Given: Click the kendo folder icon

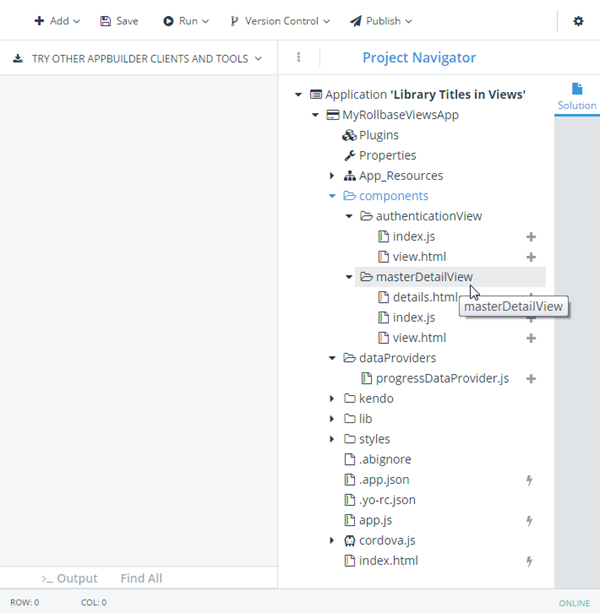Looking at the screenshot, I should (x=349, y=399).
